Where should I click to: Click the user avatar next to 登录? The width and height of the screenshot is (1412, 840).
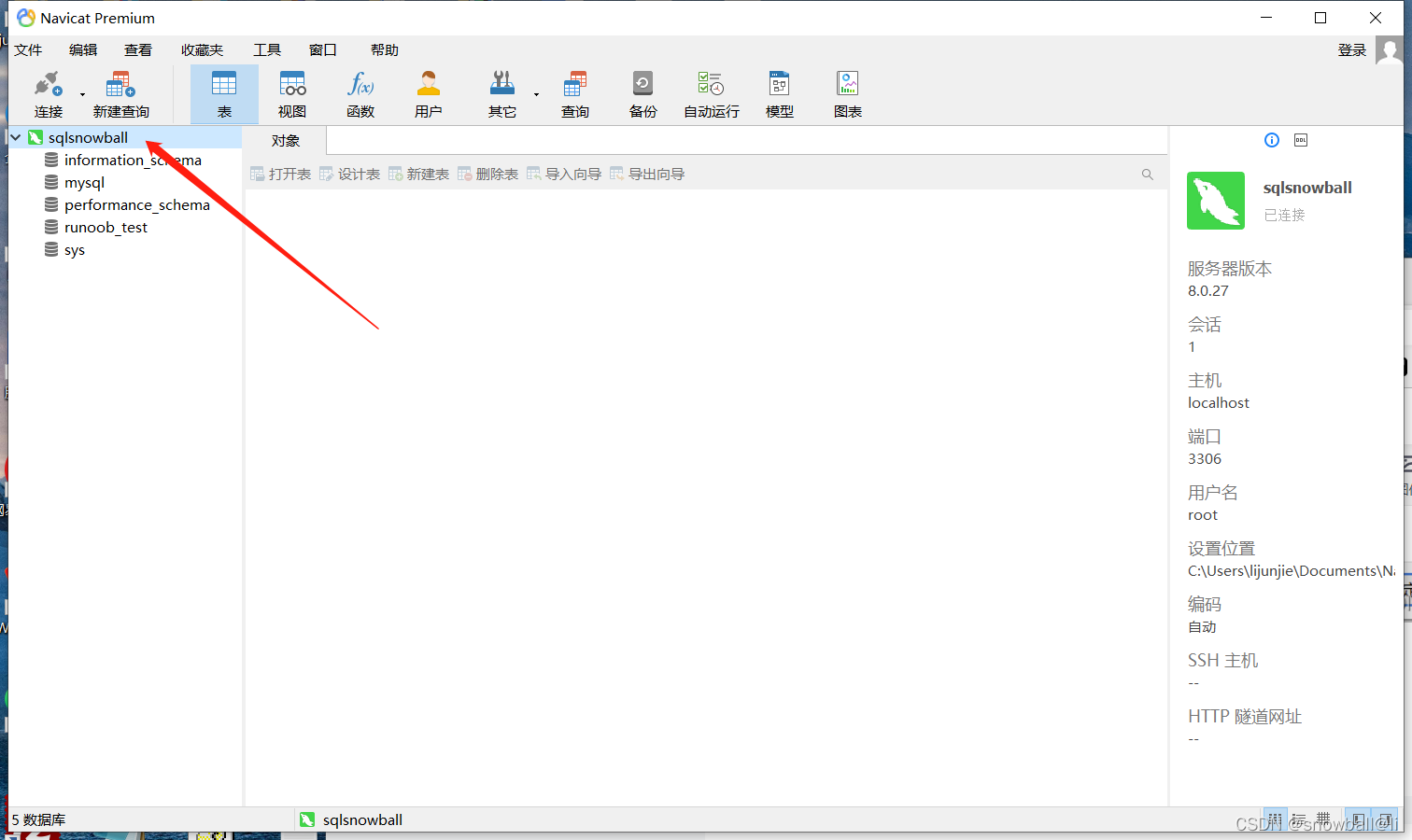[x=1389, y=50]
